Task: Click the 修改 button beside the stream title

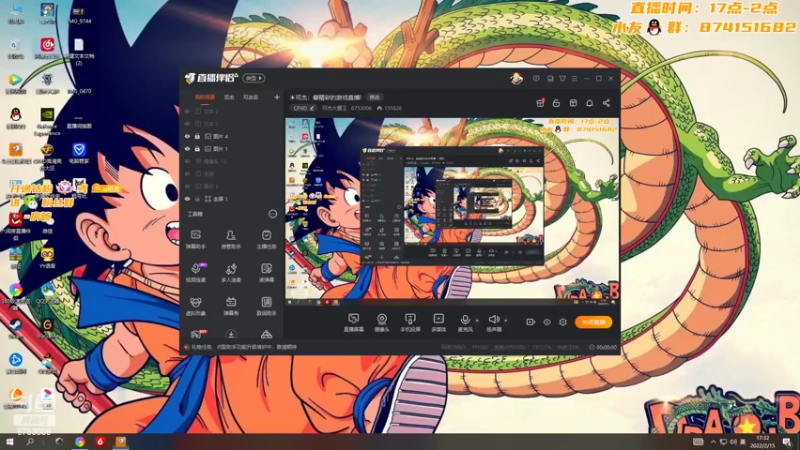Action: [374, 97]
